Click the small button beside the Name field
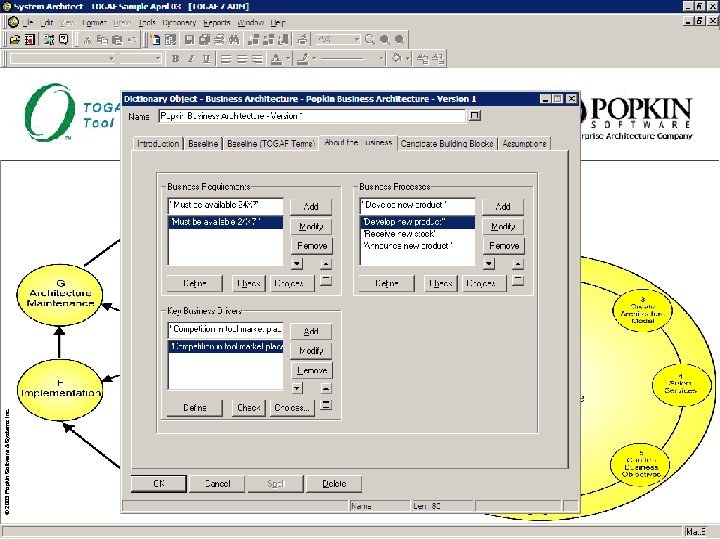This screenshot has width=720, height=540. pos(475,116)
